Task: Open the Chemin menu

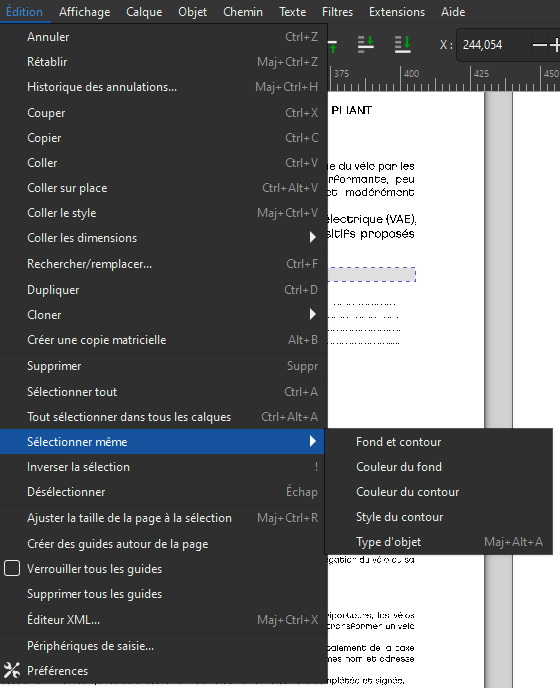Action: click(243, 12)
